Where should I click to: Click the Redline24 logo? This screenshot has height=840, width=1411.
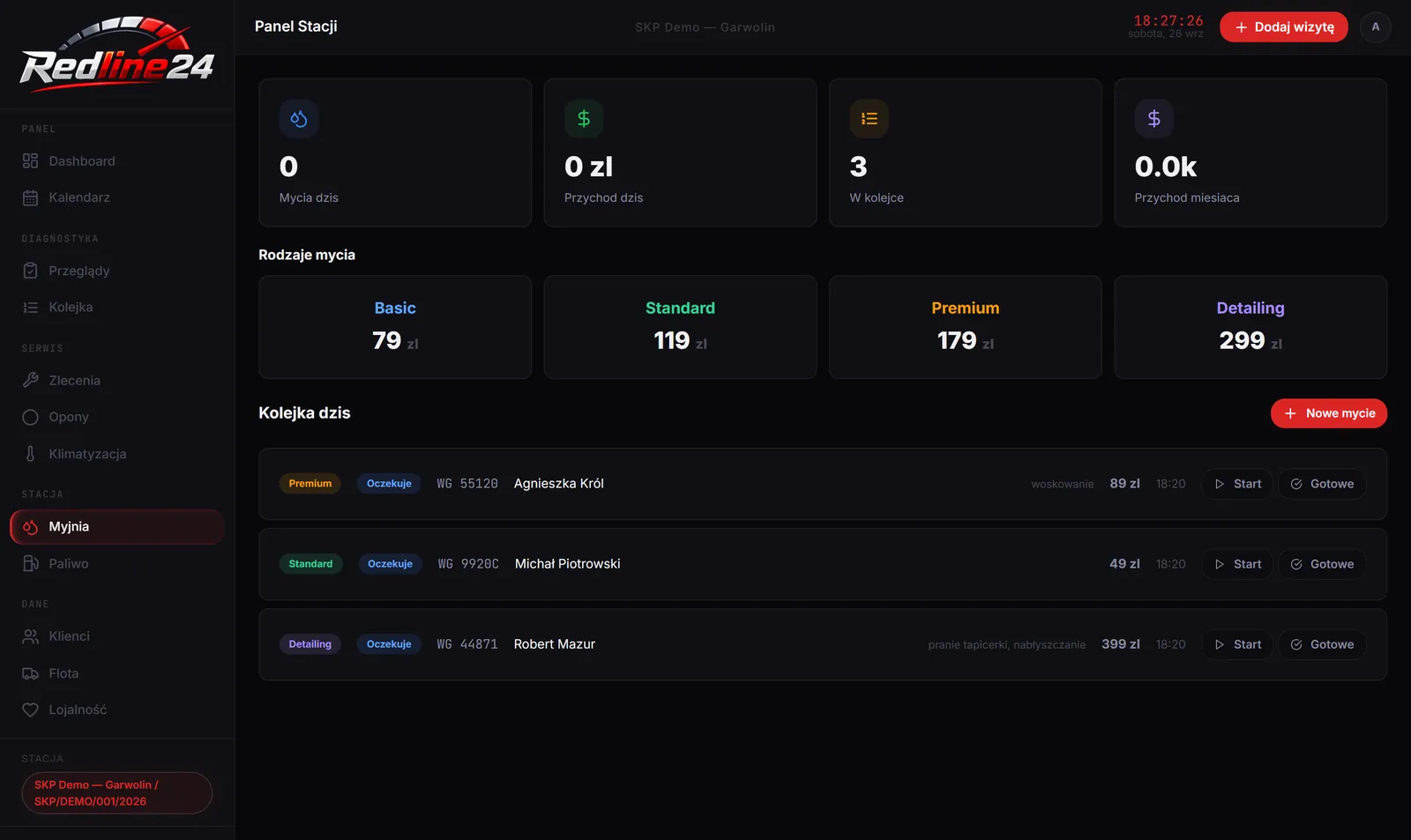point(116,55)
